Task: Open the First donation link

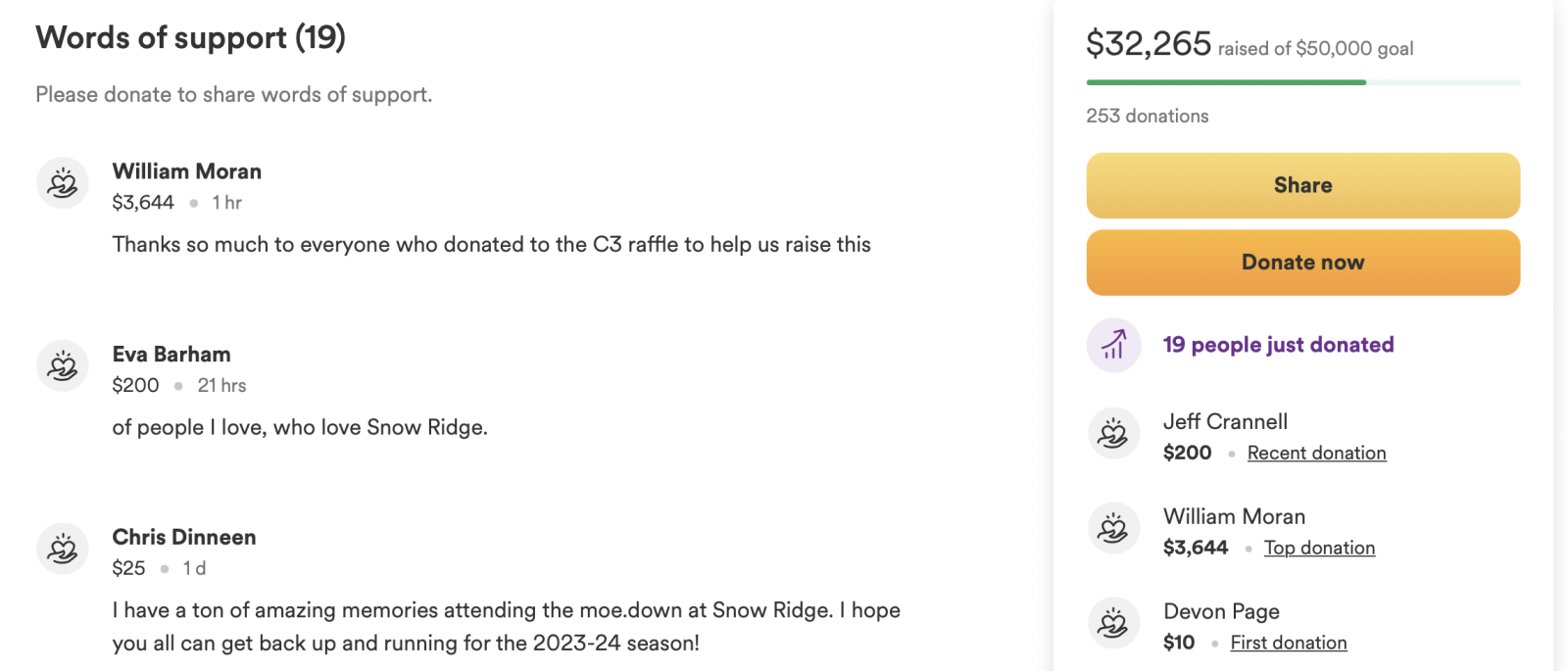Action: [1288, 643]
